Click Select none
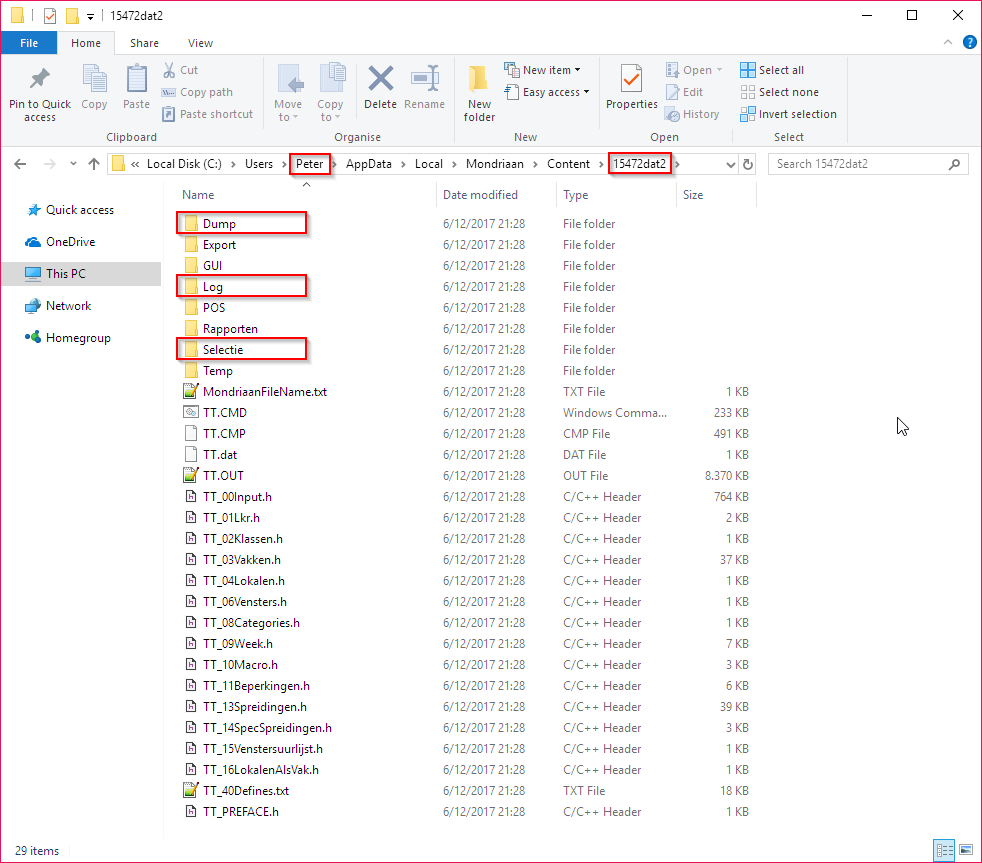 (779, 92)
